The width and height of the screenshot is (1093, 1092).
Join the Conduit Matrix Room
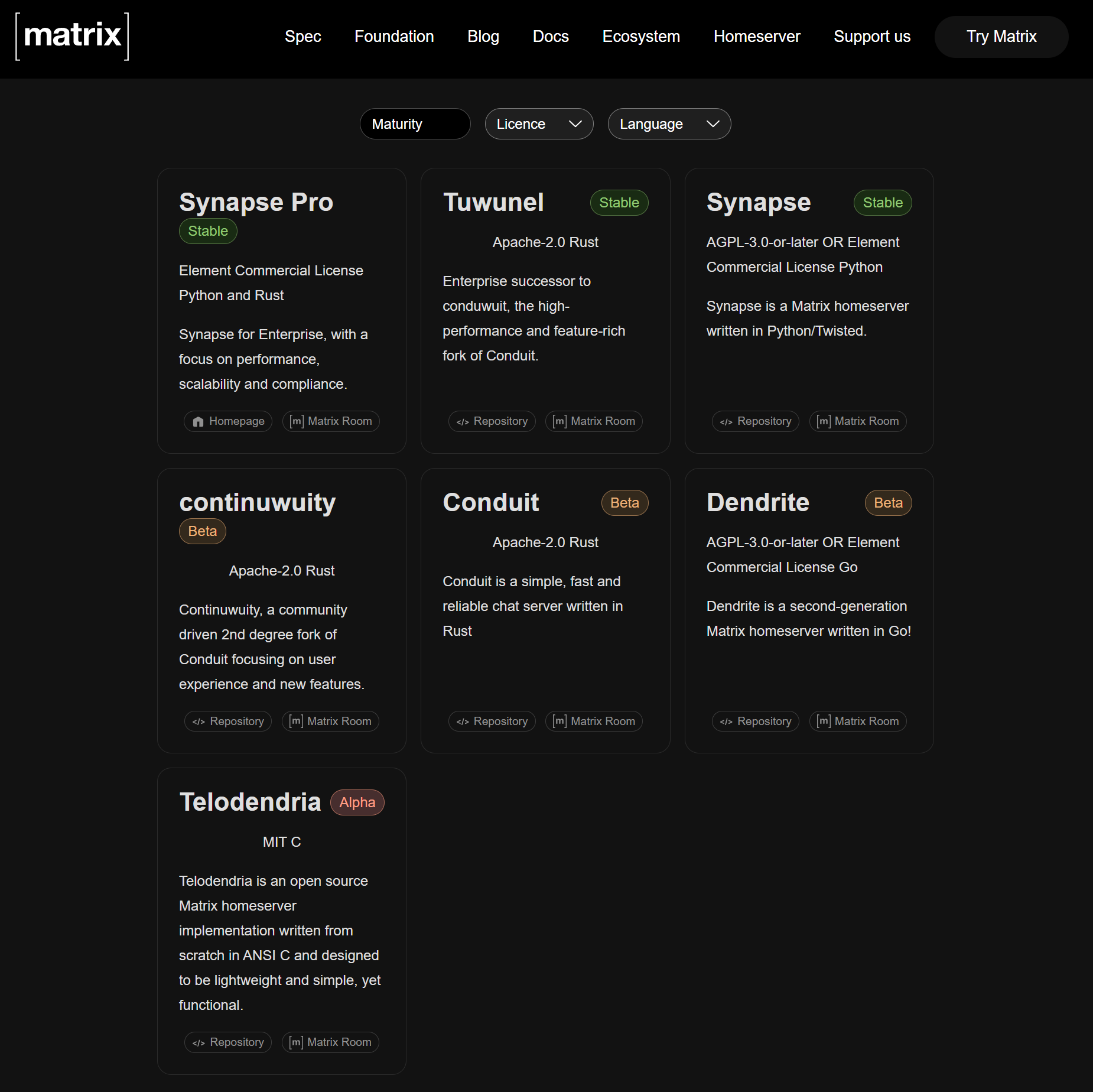point(594,721)
